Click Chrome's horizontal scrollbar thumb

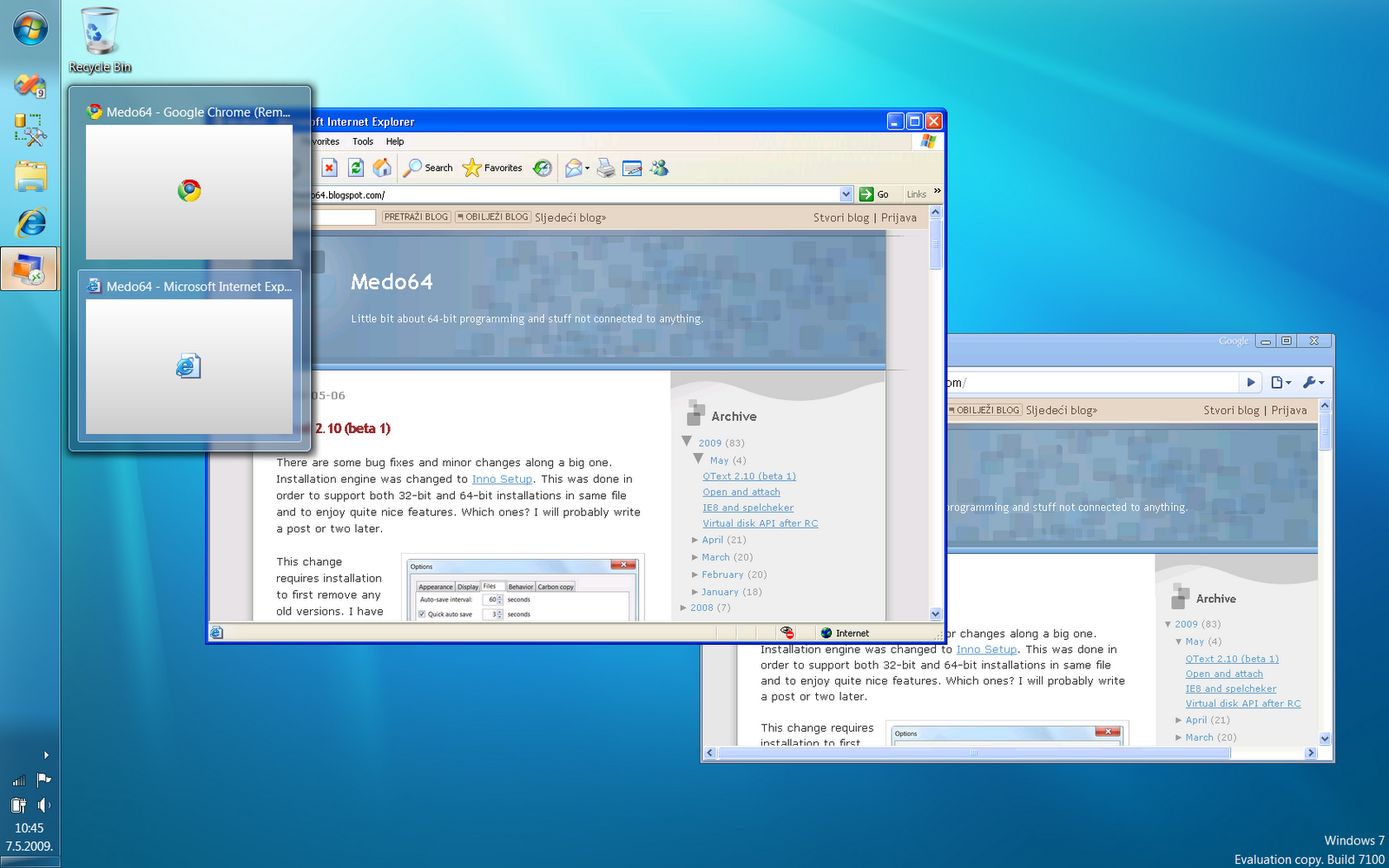[972, 753]
